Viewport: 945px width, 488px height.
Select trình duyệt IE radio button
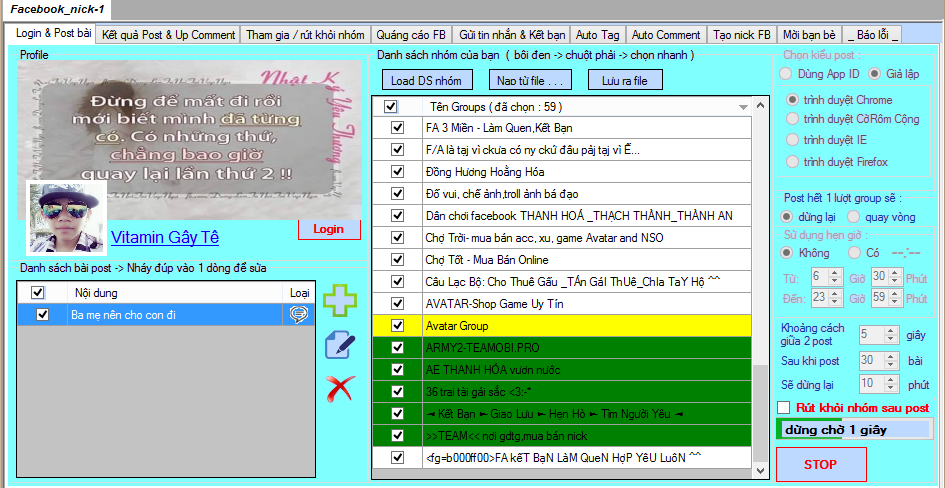(x=793, y=140)
